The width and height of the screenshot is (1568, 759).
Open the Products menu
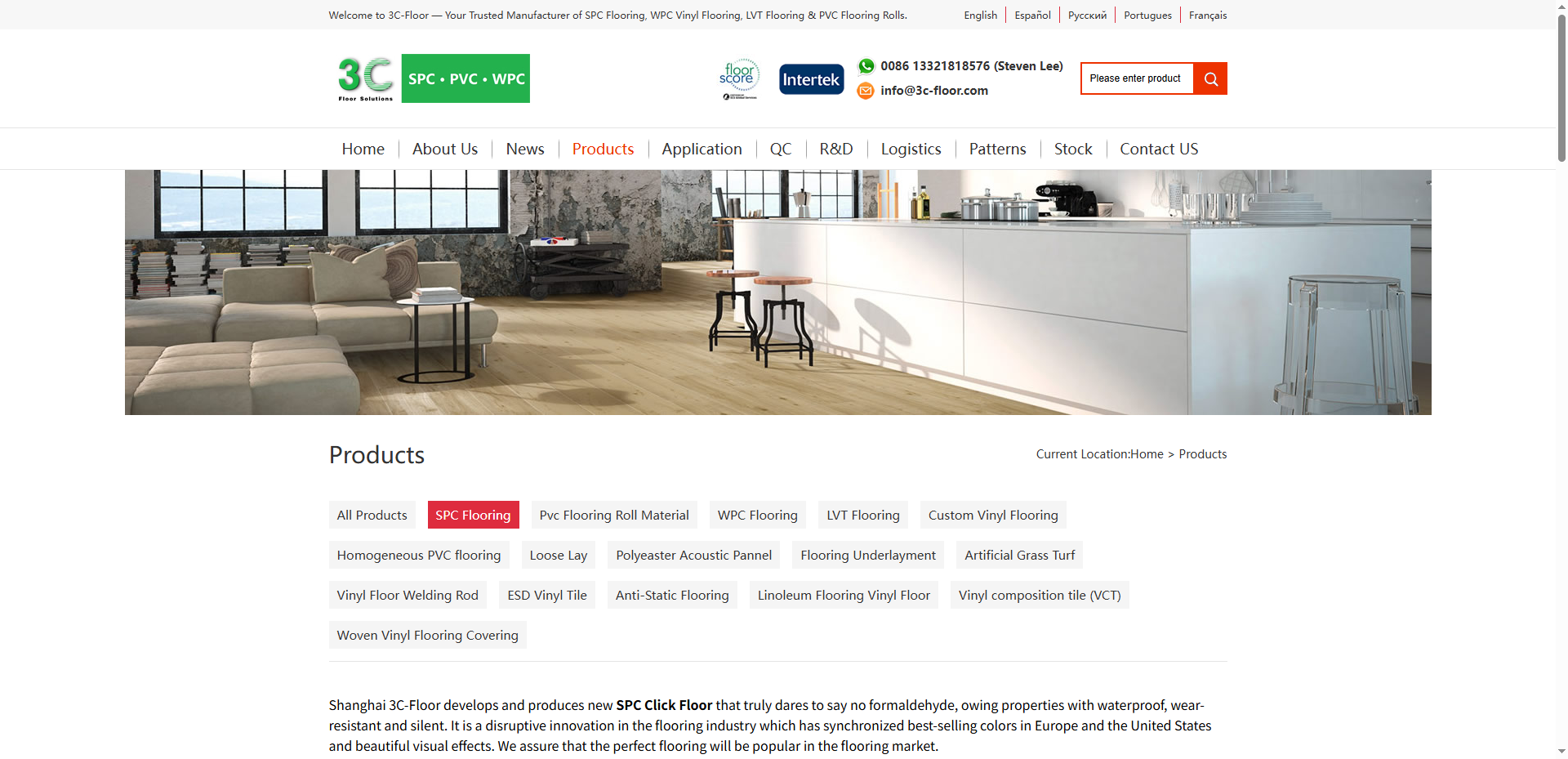[603, 149]
